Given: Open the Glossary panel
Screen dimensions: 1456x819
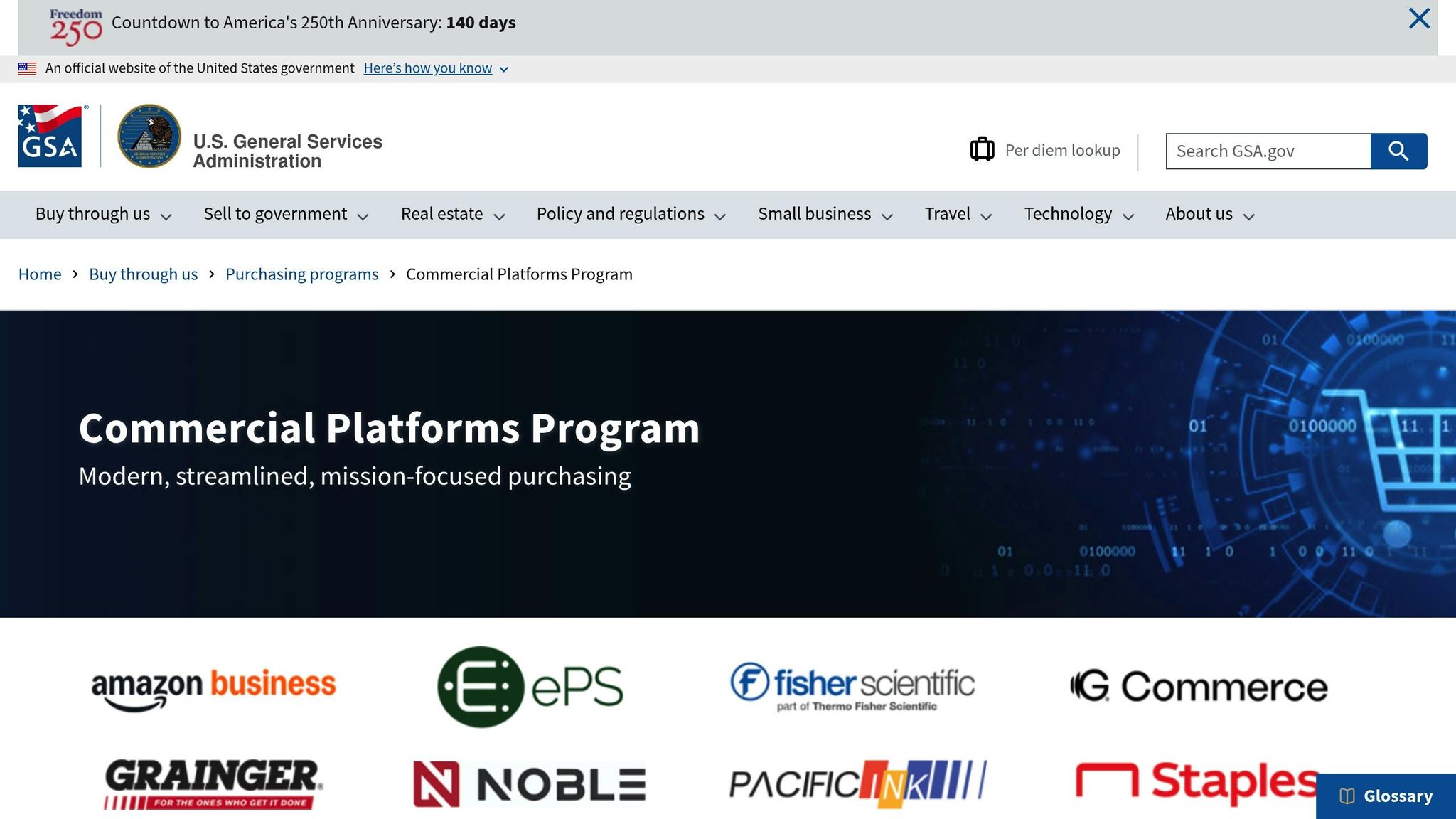Looking at the screenshot, I should [1385, 796].
